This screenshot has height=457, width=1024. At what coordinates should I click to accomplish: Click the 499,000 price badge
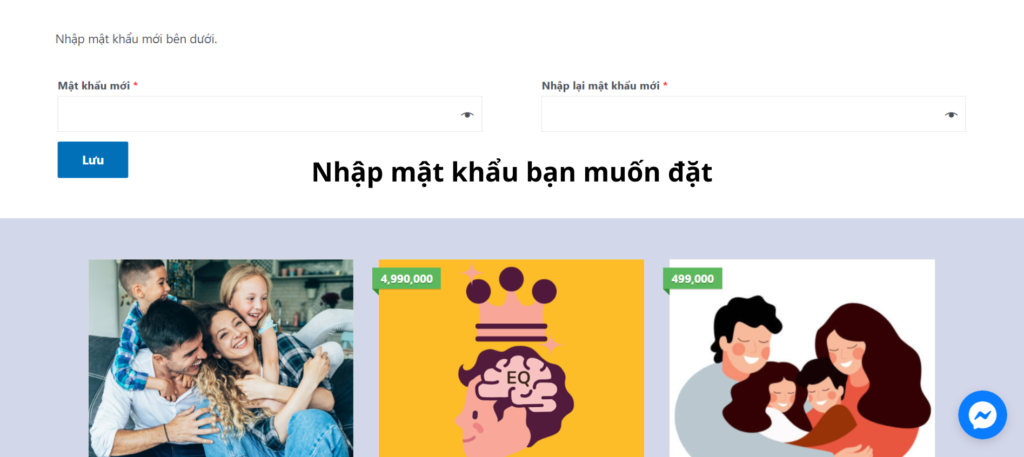[x=692, y=279]
